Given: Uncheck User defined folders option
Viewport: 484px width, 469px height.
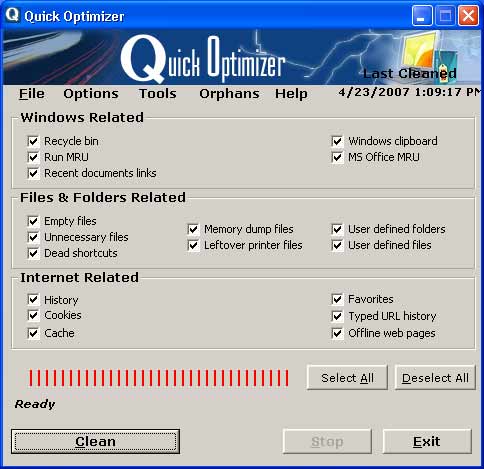Looking at the screenshot, I should pyautogui.click(x=337, y=229).
